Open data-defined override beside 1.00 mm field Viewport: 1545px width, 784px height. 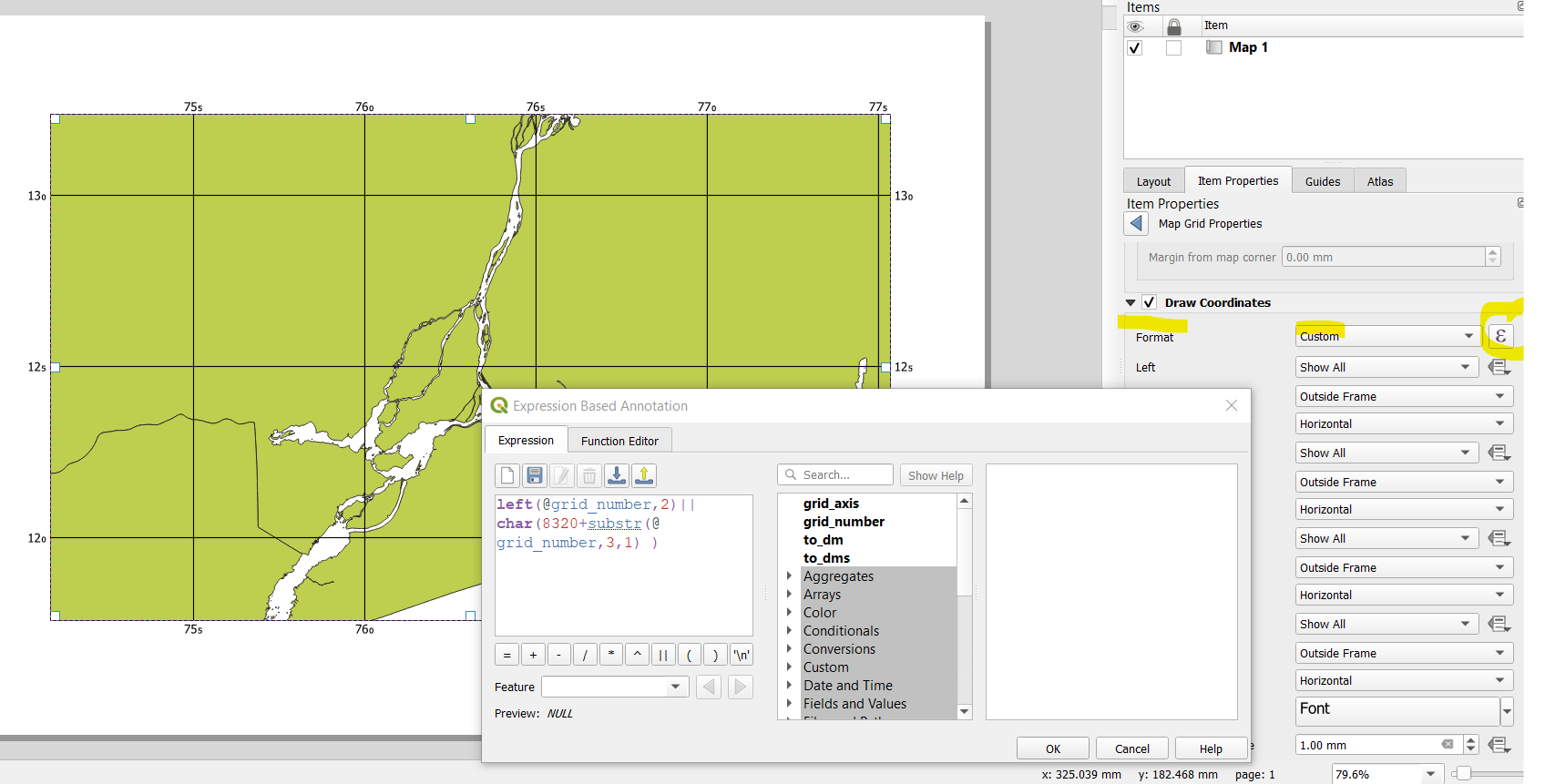1499,745
